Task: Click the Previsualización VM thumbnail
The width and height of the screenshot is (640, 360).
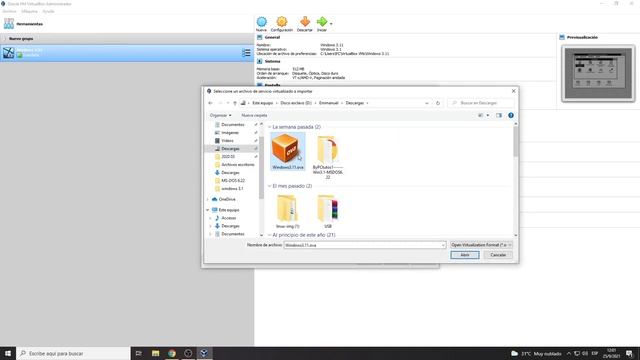Action: click(x=598, y=73)
